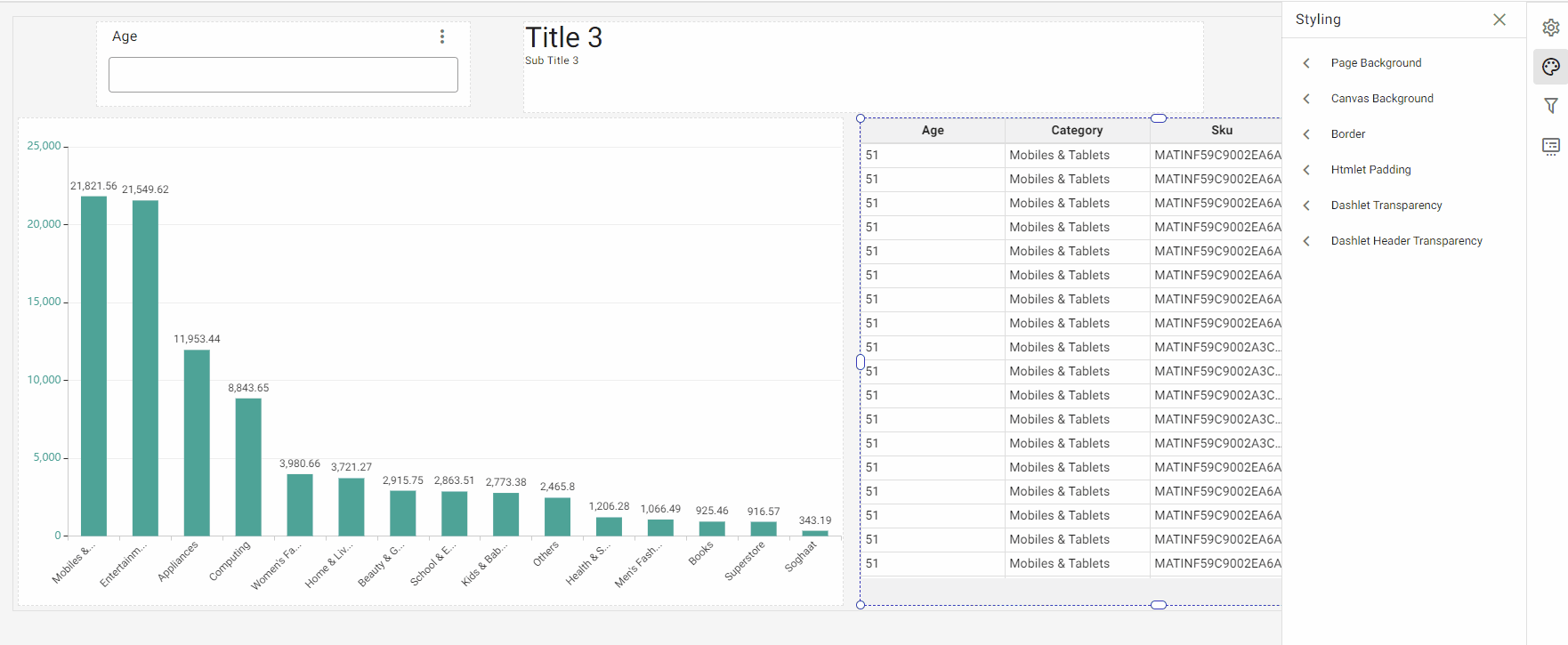Click the Age filter input box
Viewport: 1568px width, 645px height.
tap(283, 75)
